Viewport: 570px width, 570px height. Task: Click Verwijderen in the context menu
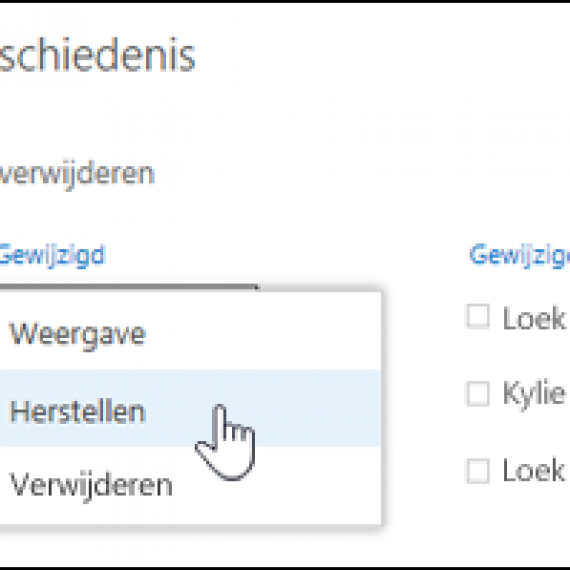pyautogui.click(x=91, y=486)
